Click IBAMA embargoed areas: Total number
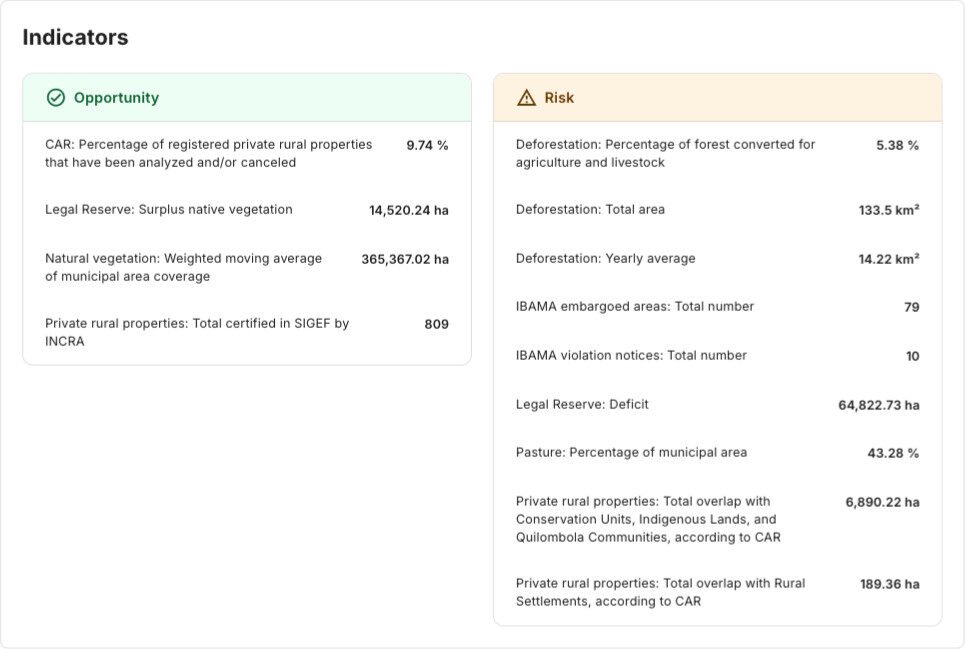This screenshot has height=649, width=965. click(635, 307)
